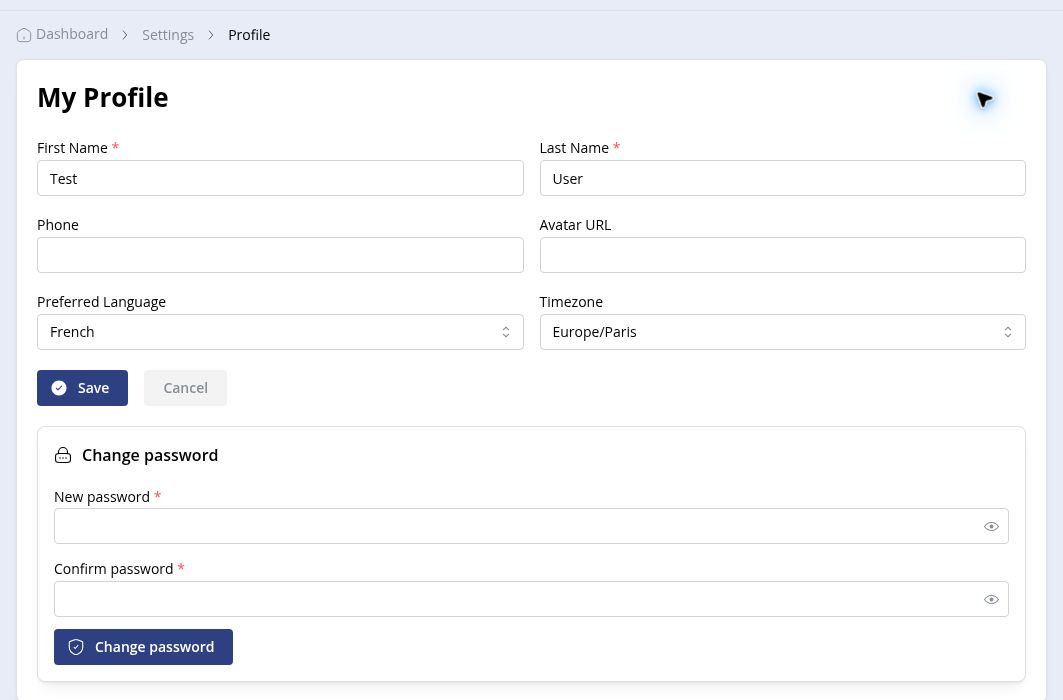Viewport: 1063px width, 700px height.
Task: Click the shield icon on Change password button
Action: pyautogui.click(x=76, y=647)
